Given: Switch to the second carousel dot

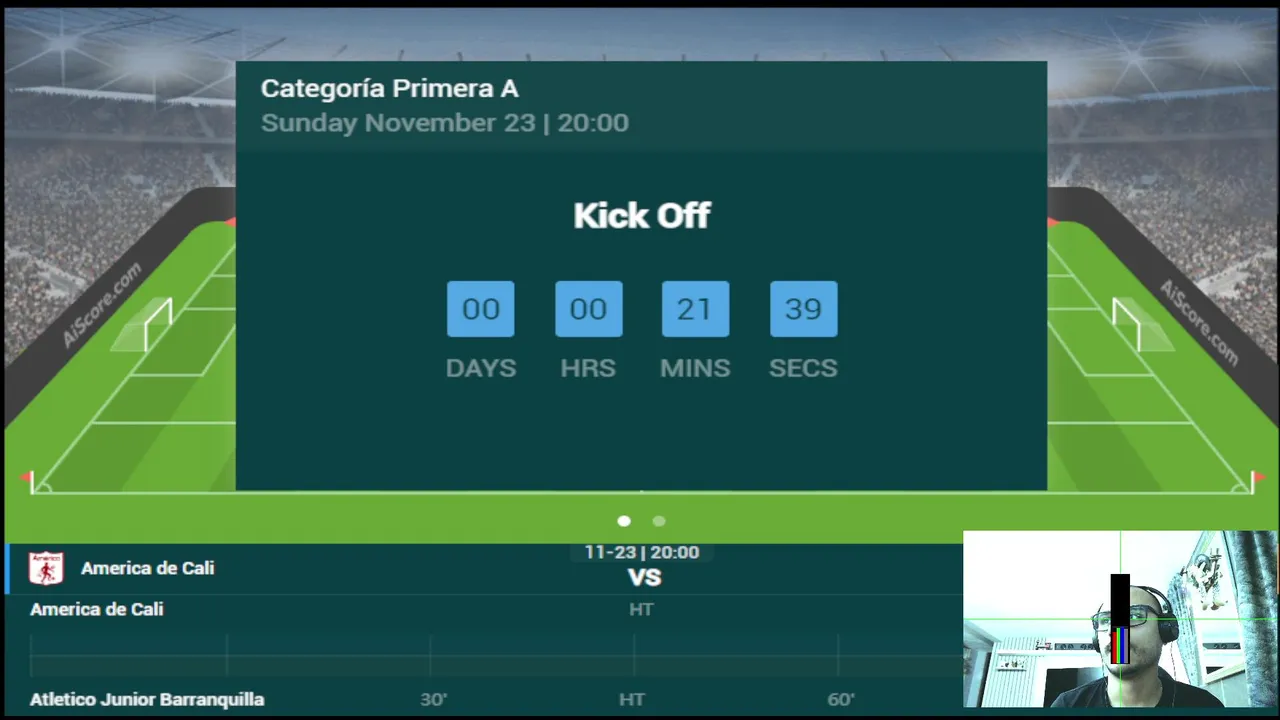Looking at the screenshot, I should pos(659,521).
